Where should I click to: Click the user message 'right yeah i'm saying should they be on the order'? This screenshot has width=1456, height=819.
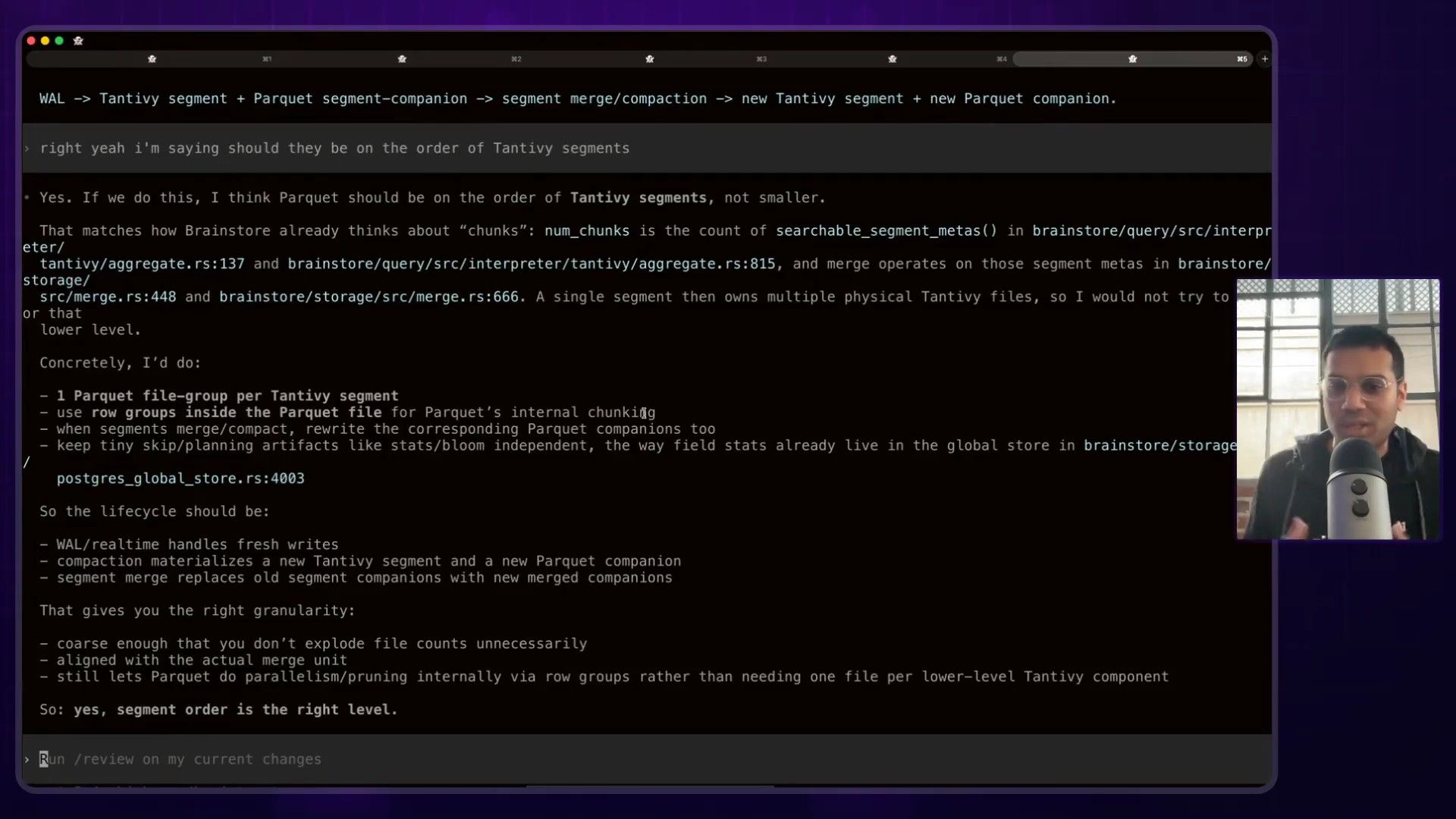tap(647, 148)
